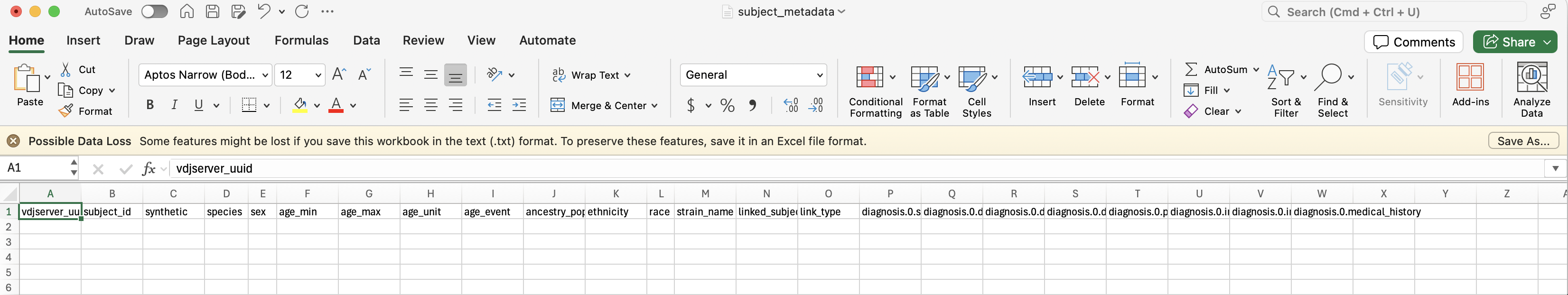
Task: Click the green Share button
Action: pos(1515,42)
